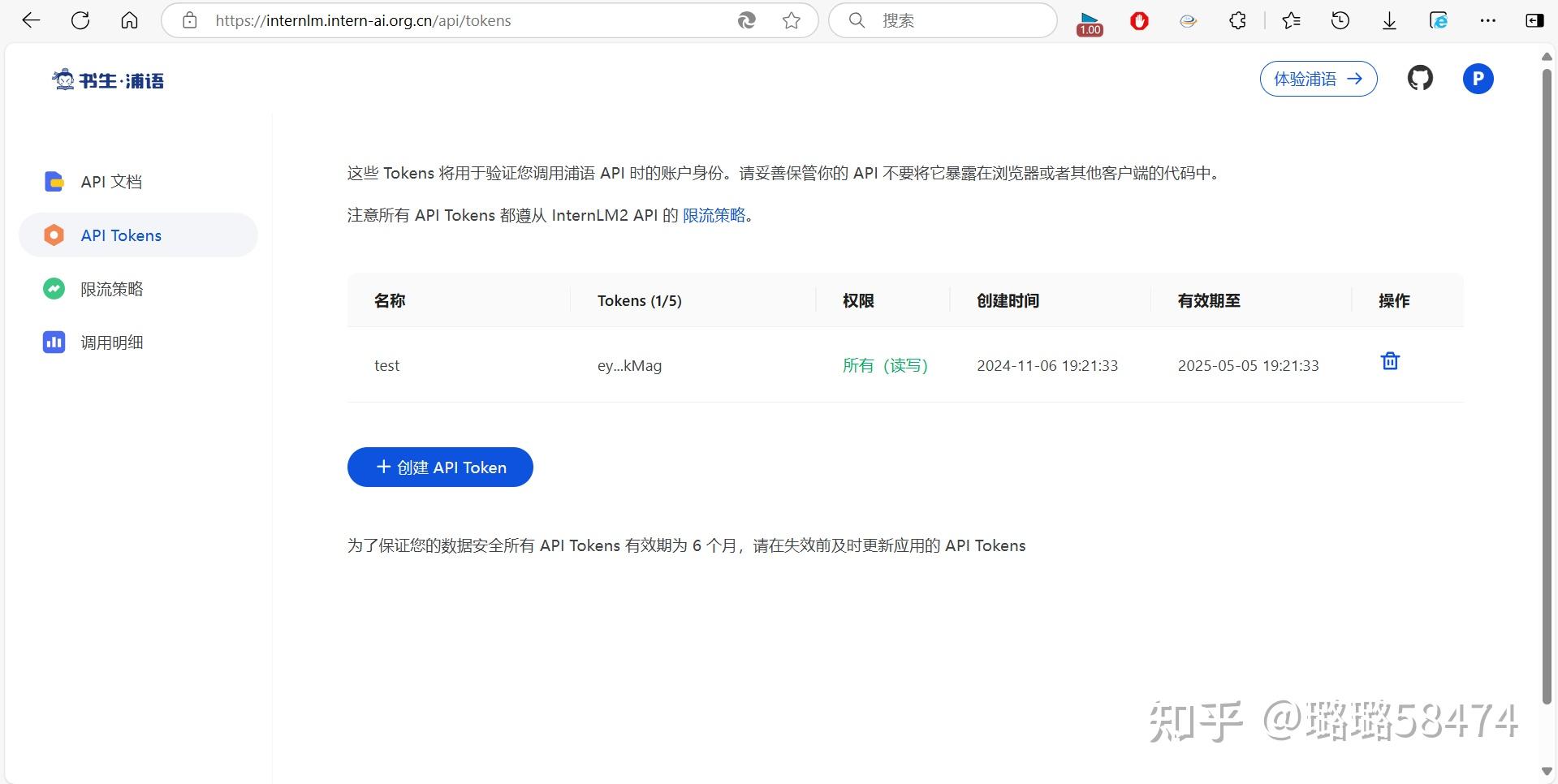1558x784 pixels.
Task: Click the 权限 column header
Action: coord(858,301)
